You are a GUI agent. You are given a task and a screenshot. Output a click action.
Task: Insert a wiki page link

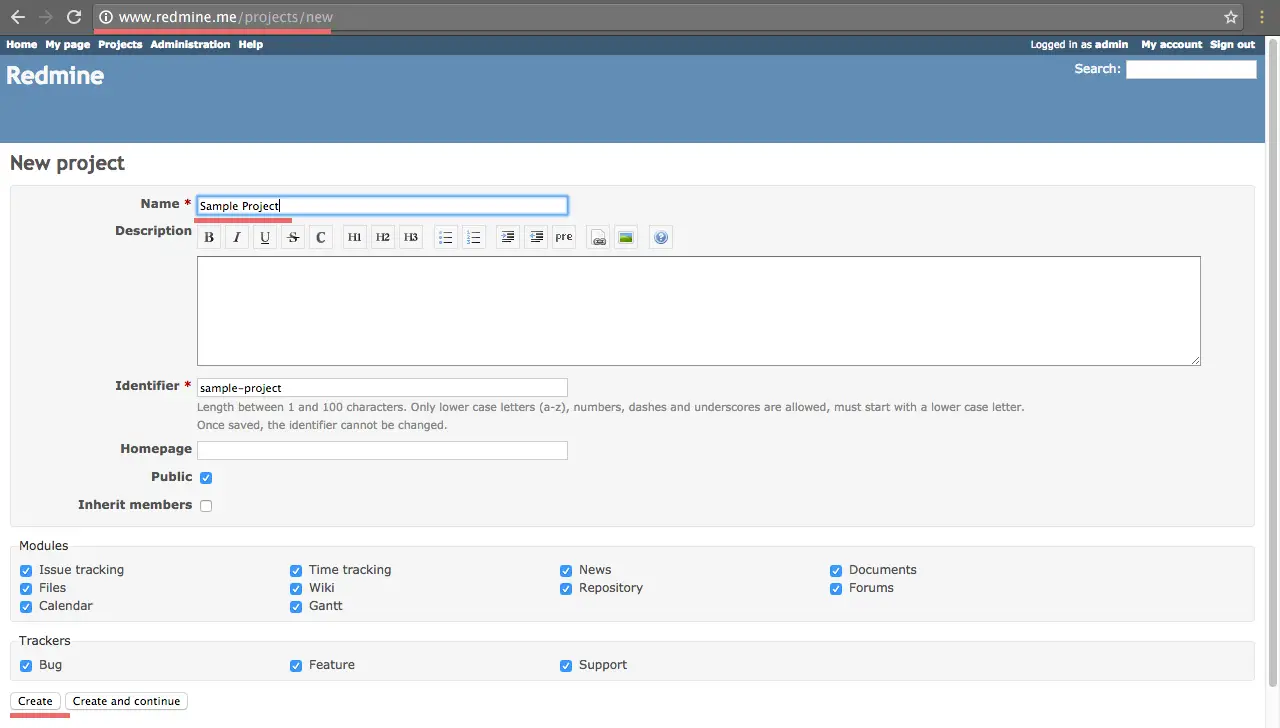click(x=598, y=237)
